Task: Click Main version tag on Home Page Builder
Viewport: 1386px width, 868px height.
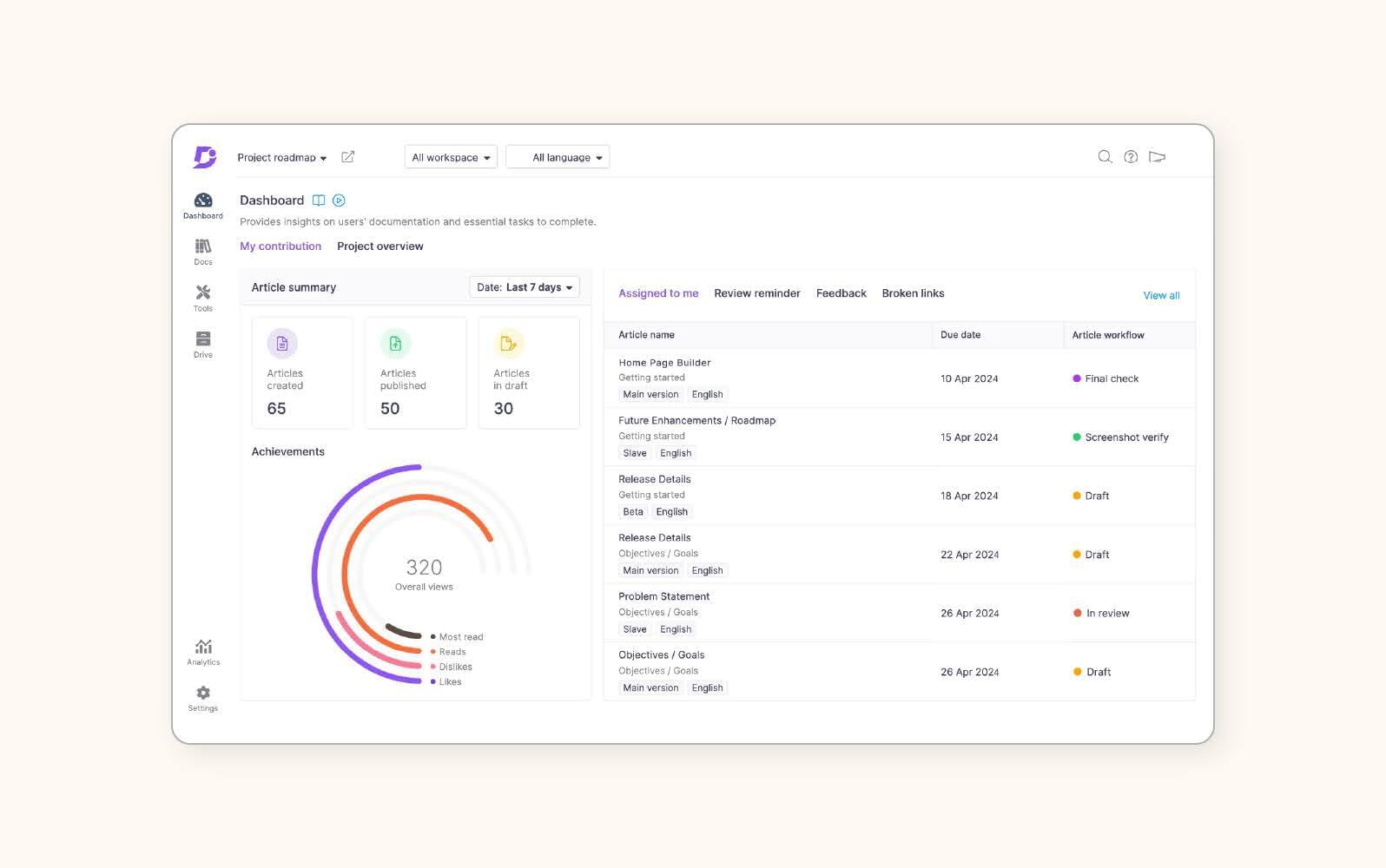Action: point(650,394)
